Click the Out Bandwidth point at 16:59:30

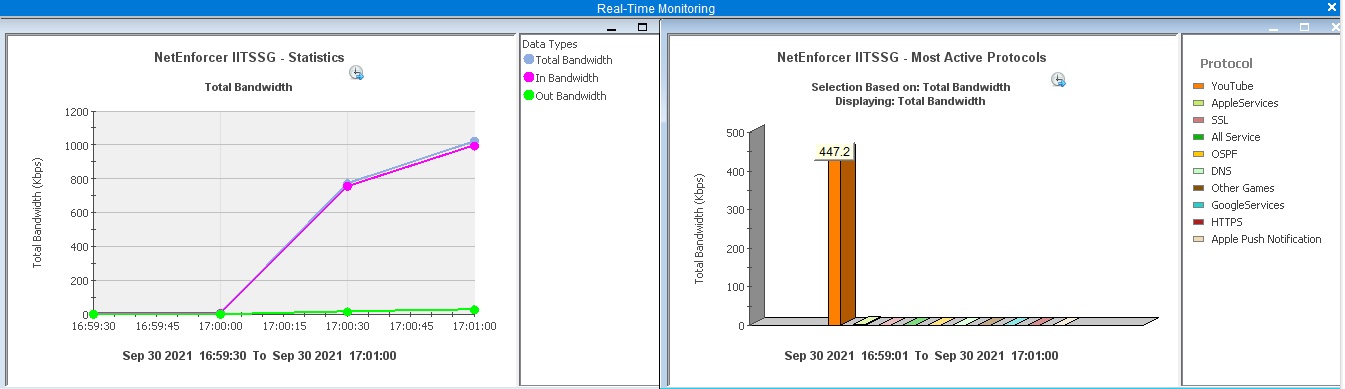pyautogui.click(x=93, y=314)
